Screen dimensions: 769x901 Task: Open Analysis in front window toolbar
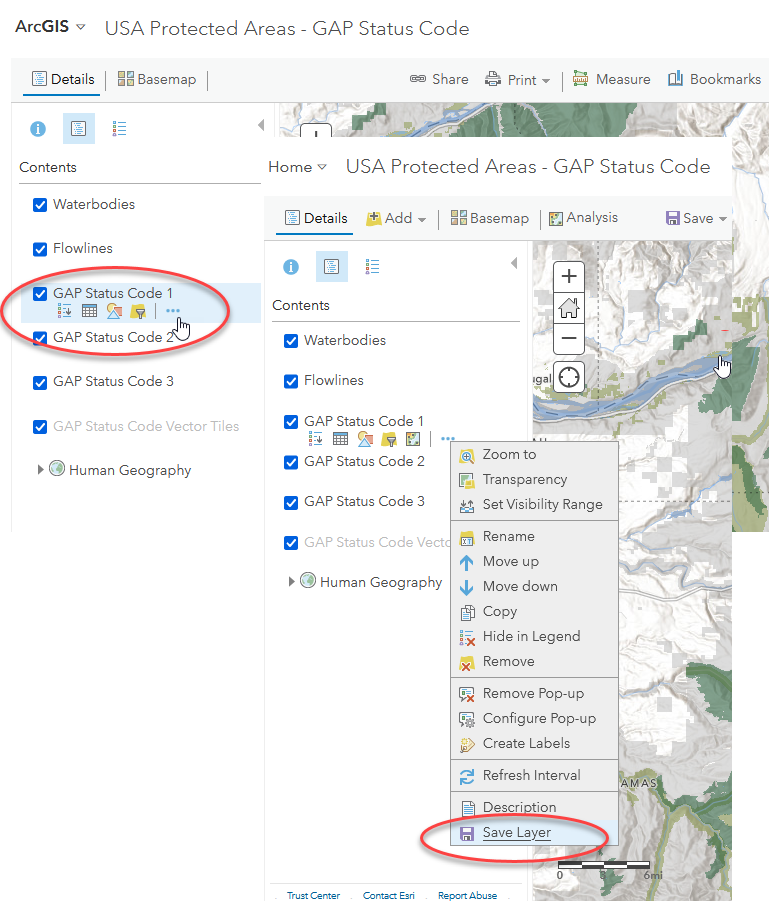coord(583,218)
